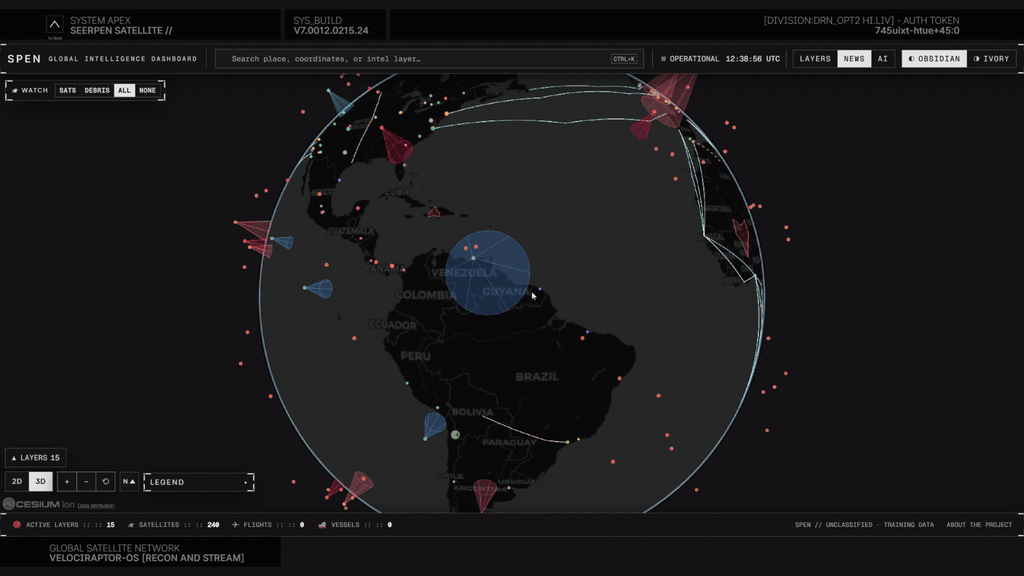The width and height of the screenshot is (1024, 576).
Task: Click the To Root up-arrow icon
Action: click(x=55, y=25)
